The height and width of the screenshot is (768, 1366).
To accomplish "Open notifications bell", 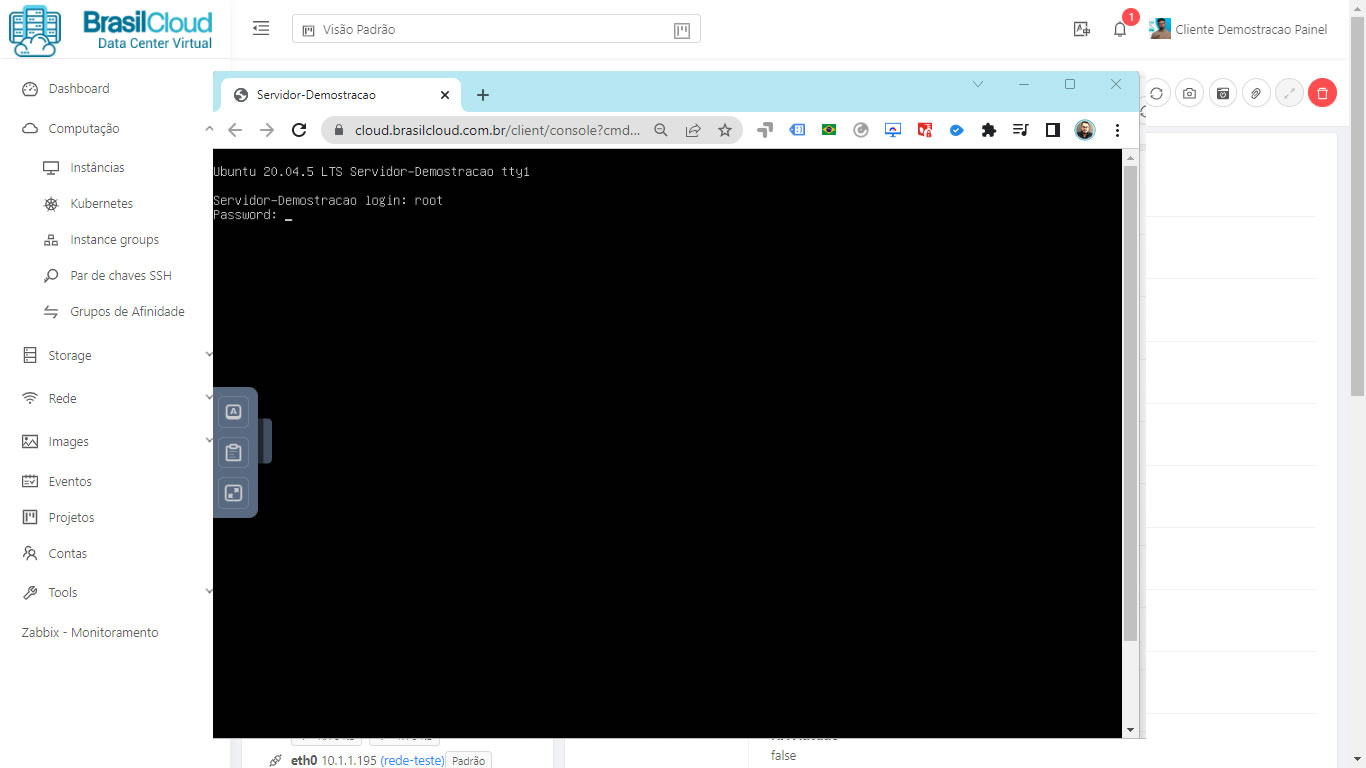I will tap(1120, 29).
